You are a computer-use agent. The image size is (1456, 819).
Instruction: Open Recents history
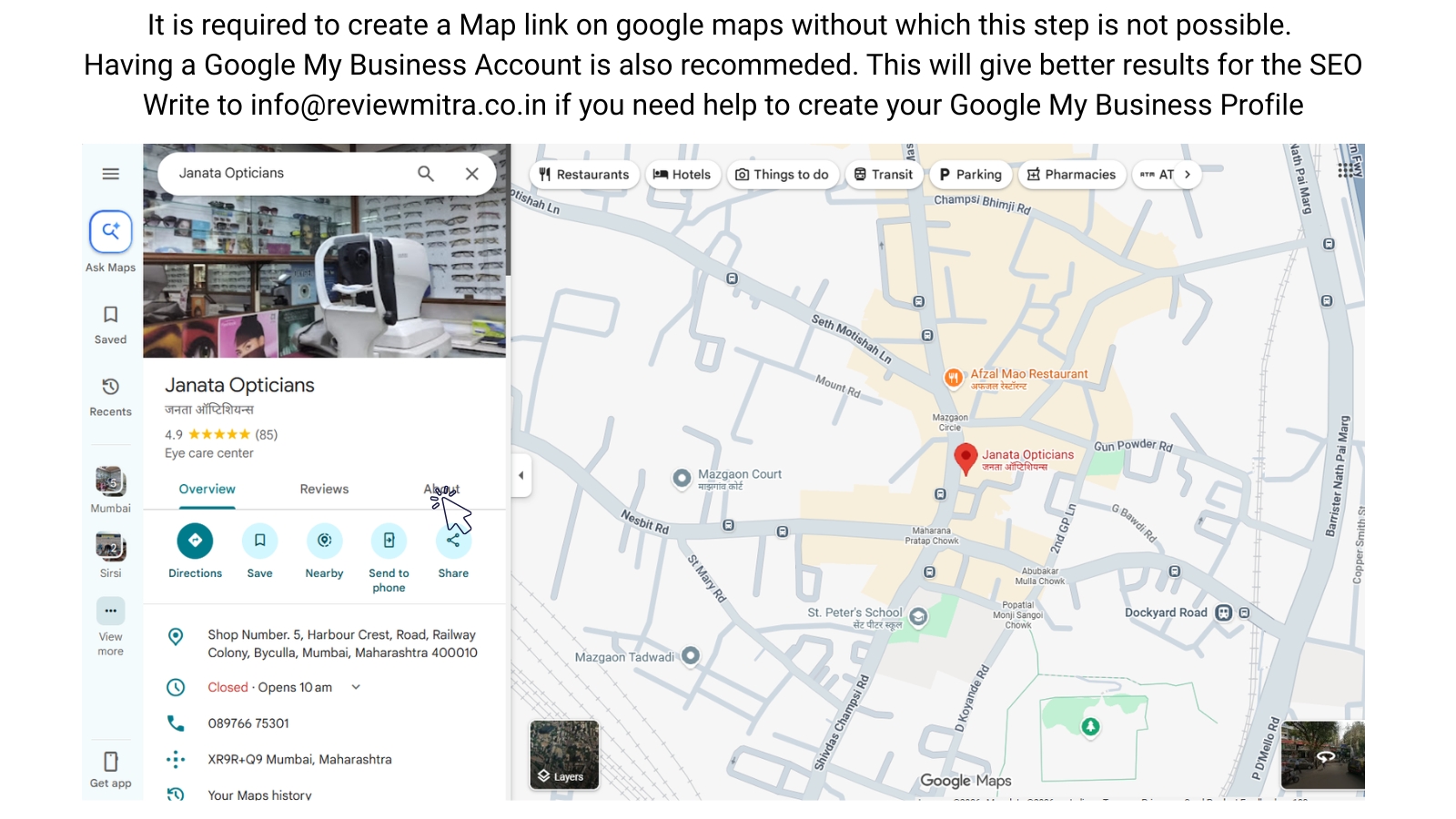(110, 397)
